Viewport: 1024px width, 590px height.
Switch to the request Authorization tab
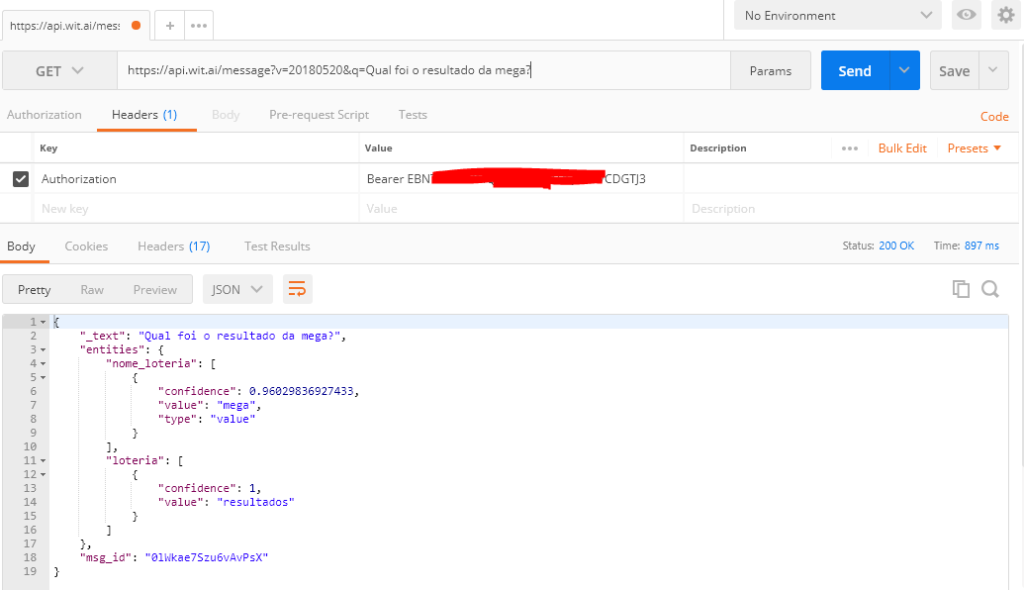coord(44,115)
